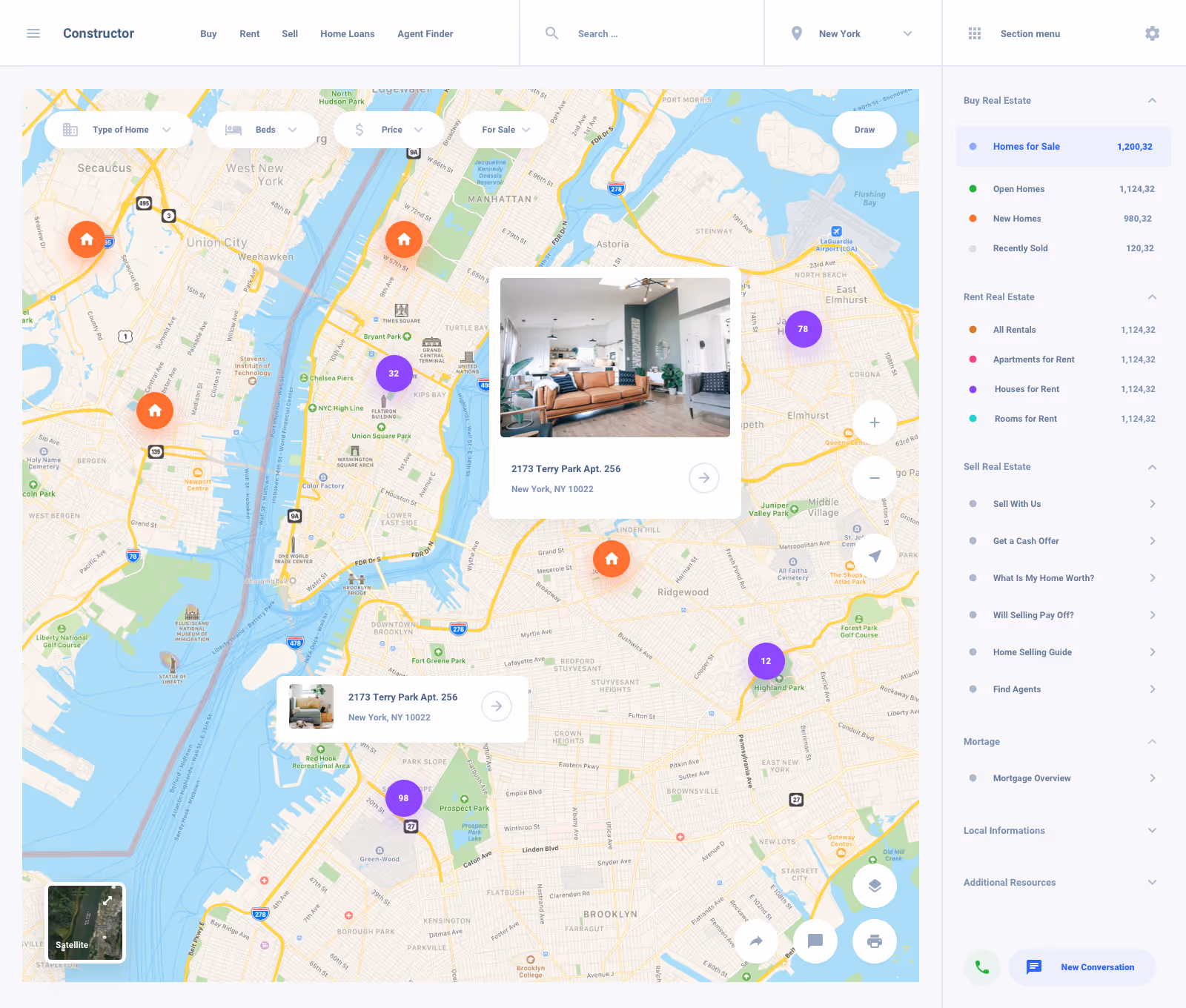
Task: Start a New Conversation
Action: (1081, 967)
